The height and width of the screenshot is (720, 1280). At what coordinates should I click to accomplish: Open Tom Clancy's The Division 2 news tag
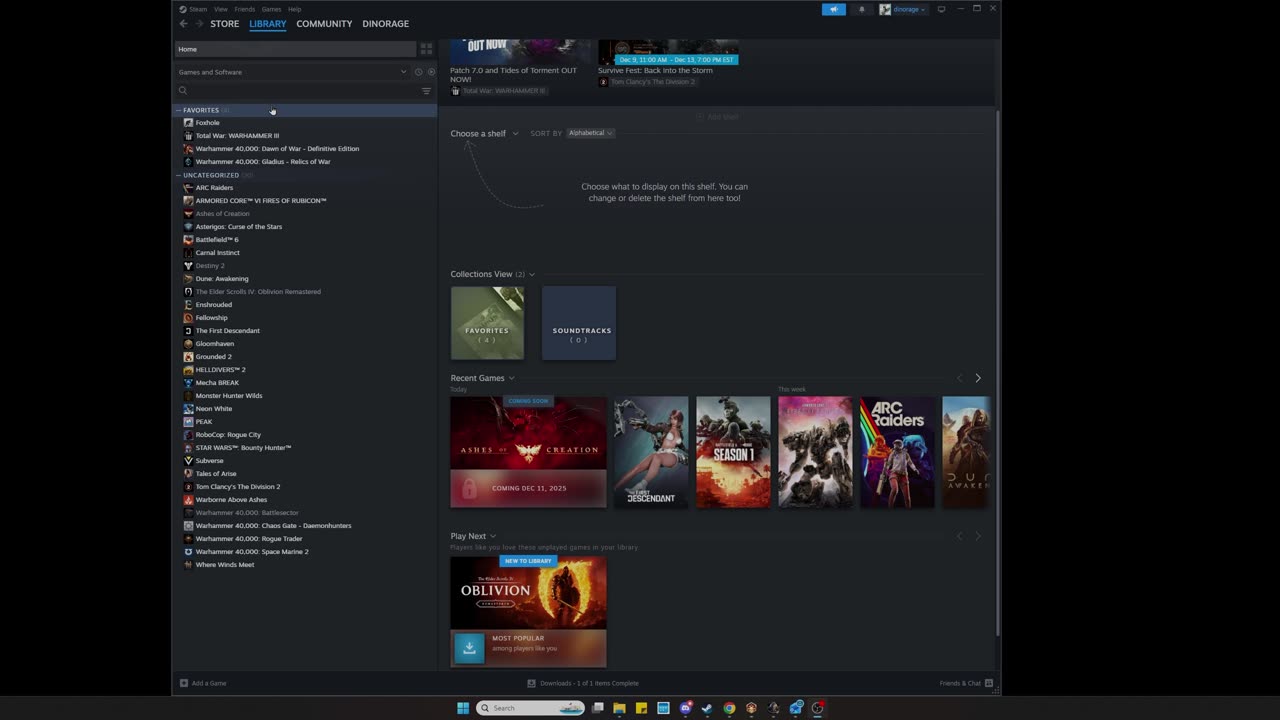point(647,82)
